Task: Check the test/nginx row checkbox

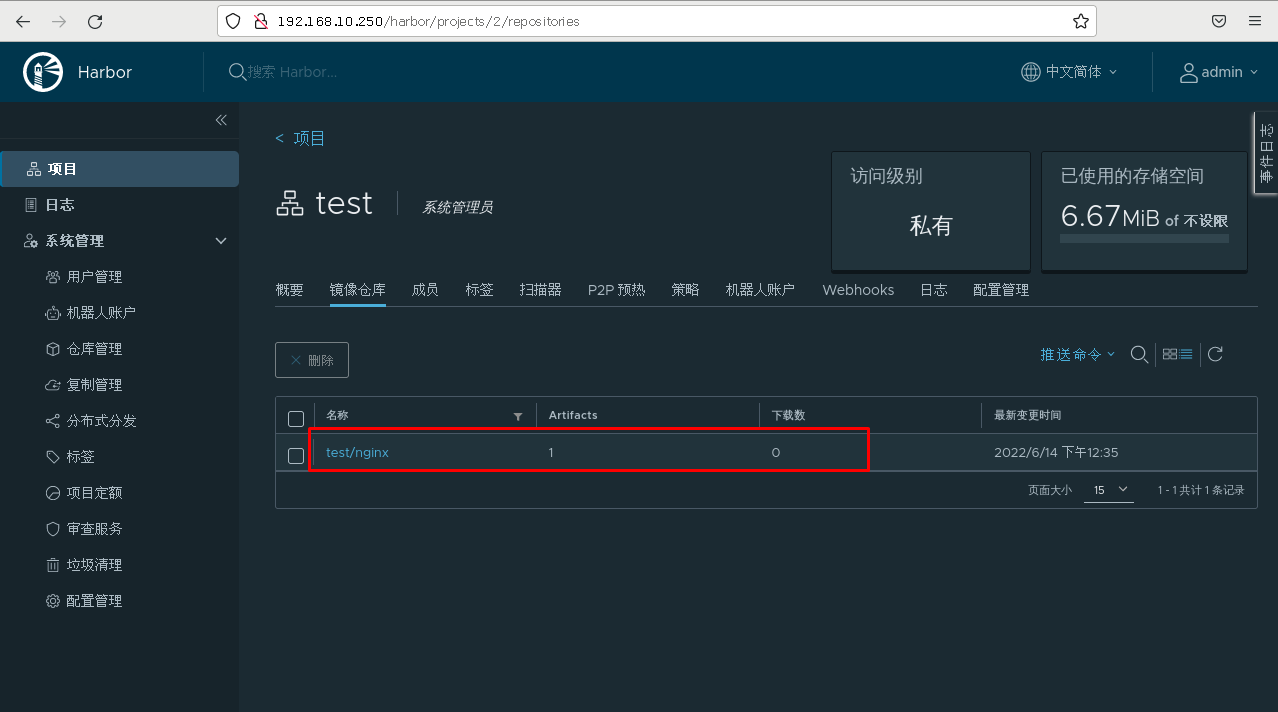Action: pyautogui.click(x=296, y=456)
